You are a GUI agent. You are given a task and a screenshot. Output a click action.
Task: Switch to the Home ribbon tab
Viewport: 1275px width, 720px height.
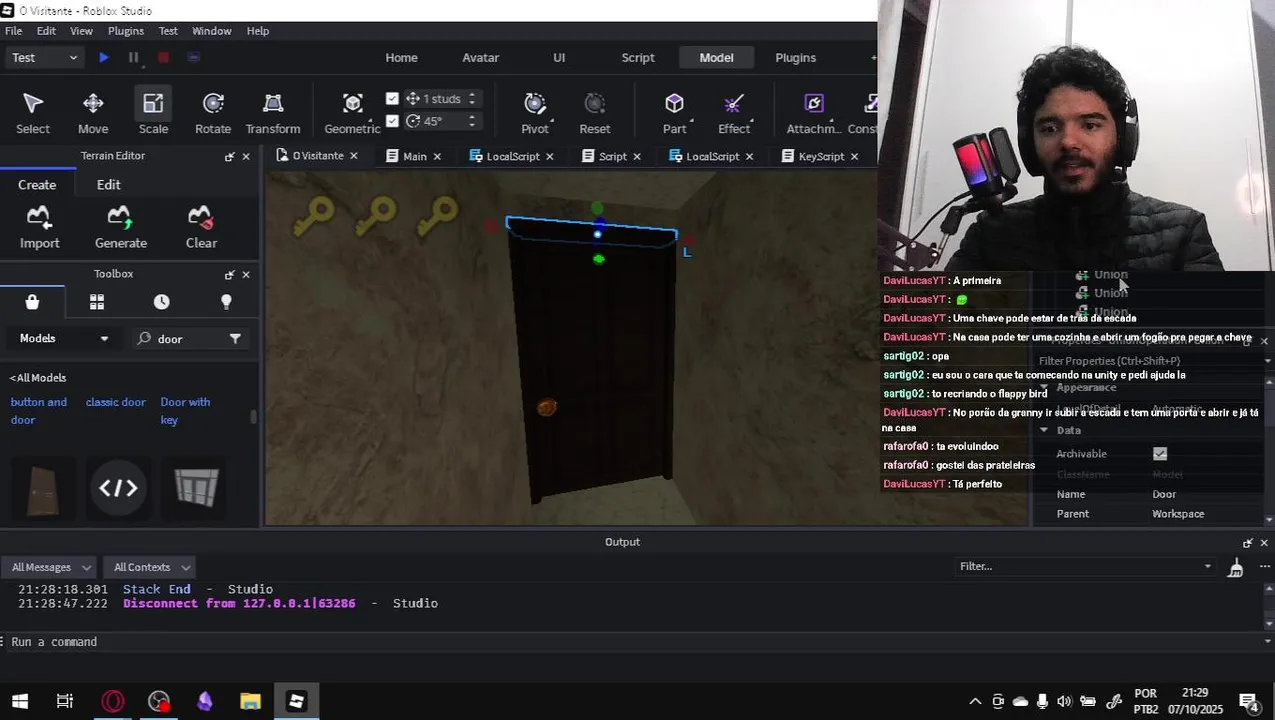pos(402,58)
